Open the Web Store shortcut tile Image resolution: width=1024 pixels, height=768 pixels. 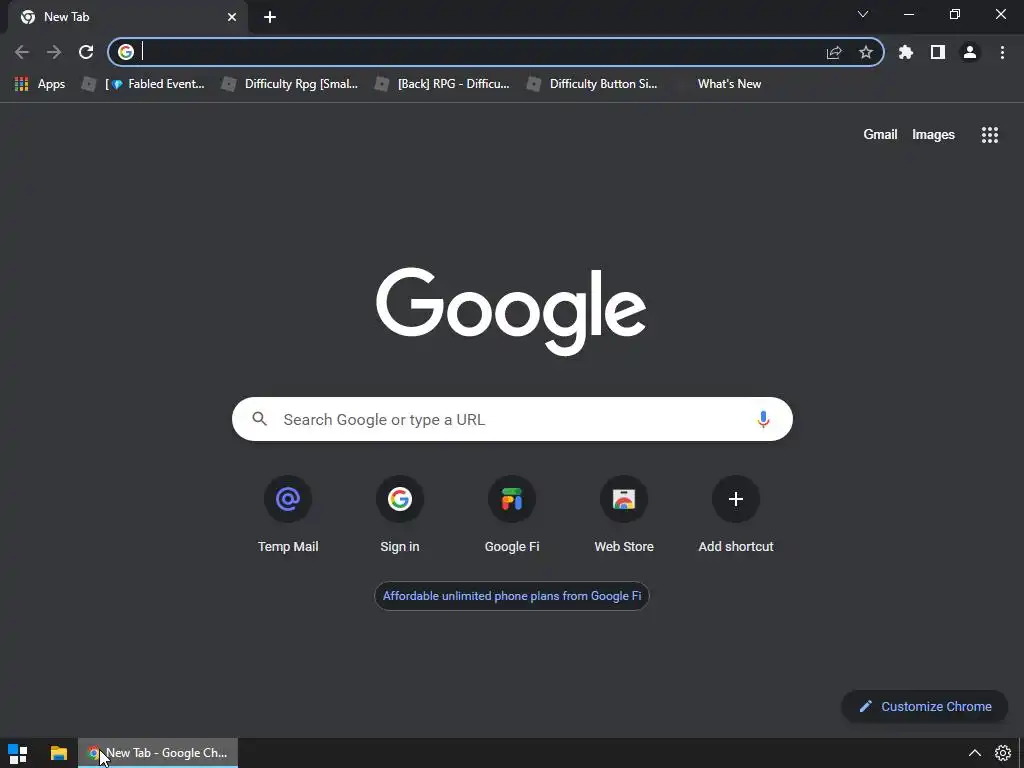click(624, 515)
